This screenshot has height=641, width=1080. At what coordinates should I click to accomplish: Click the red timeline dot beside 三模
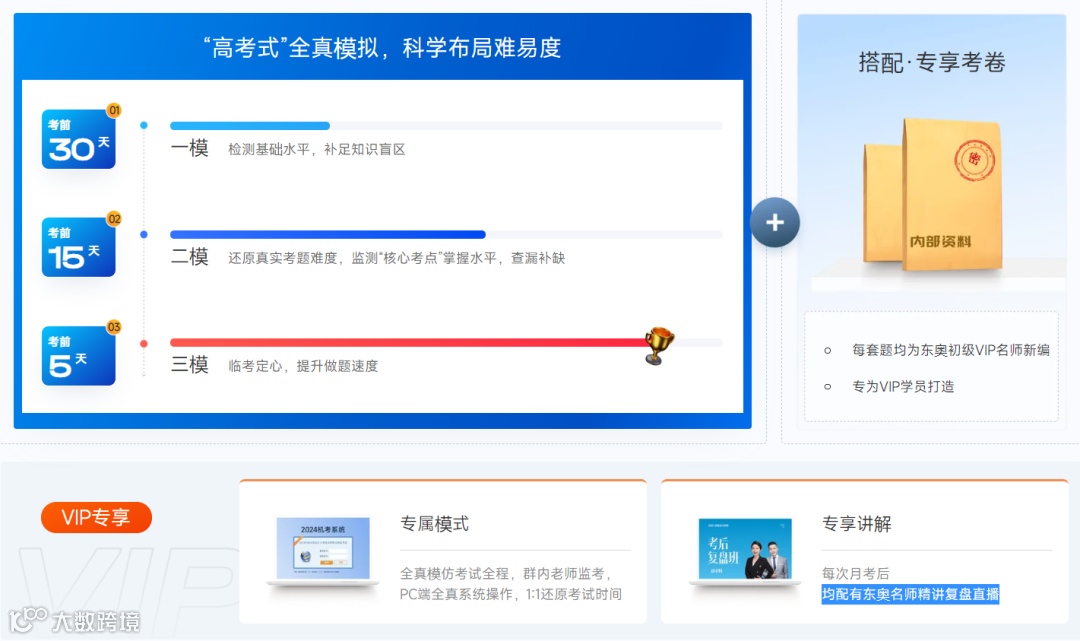click(144, 343)
